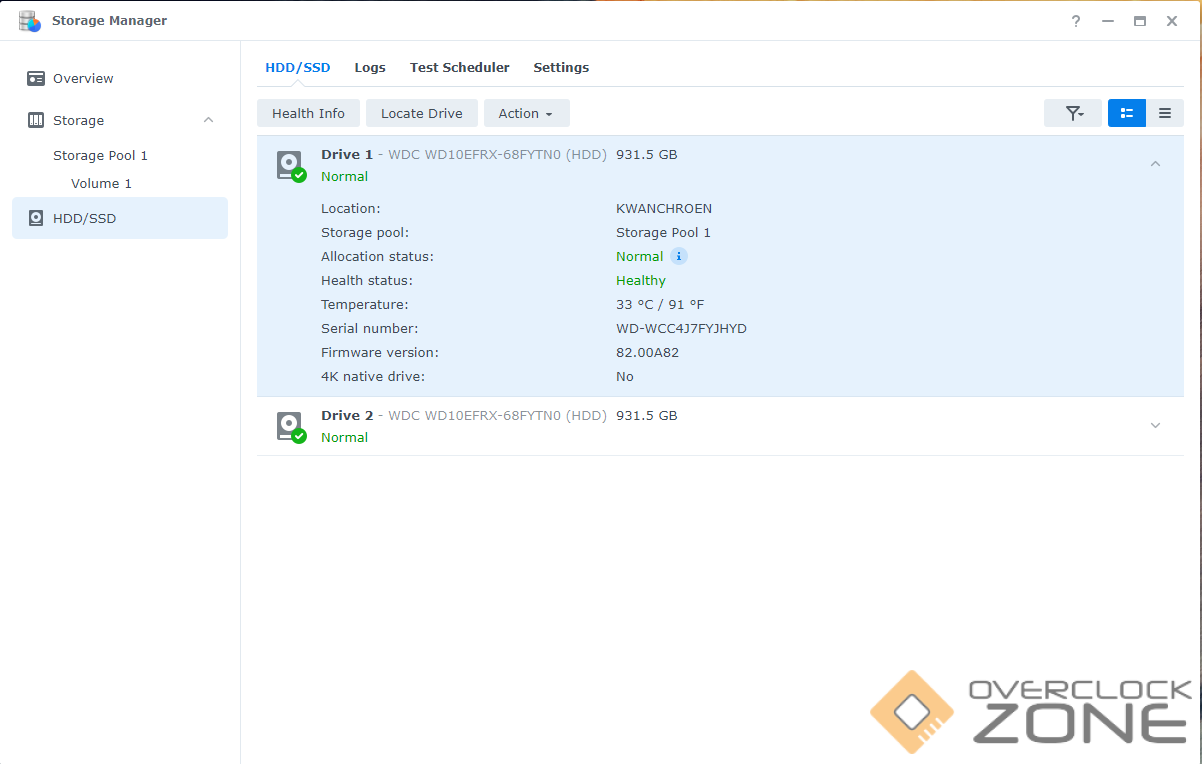Go to the Settings tab
This screenshot has height=764, width=1202.
click(561, 68)
